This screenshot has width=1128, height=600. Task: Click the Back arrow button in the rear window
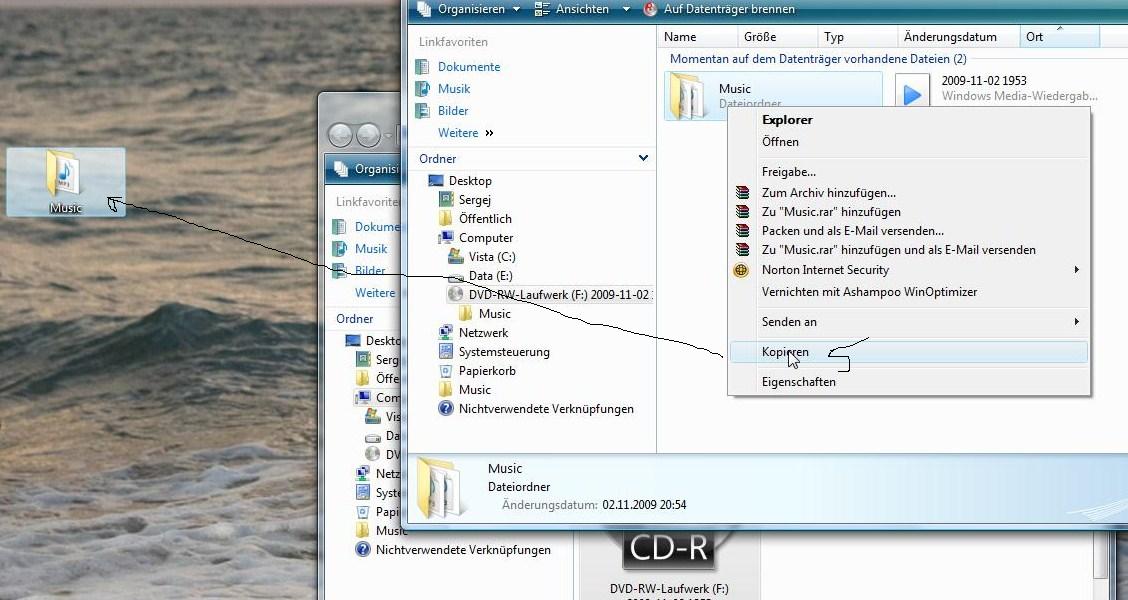340,135
